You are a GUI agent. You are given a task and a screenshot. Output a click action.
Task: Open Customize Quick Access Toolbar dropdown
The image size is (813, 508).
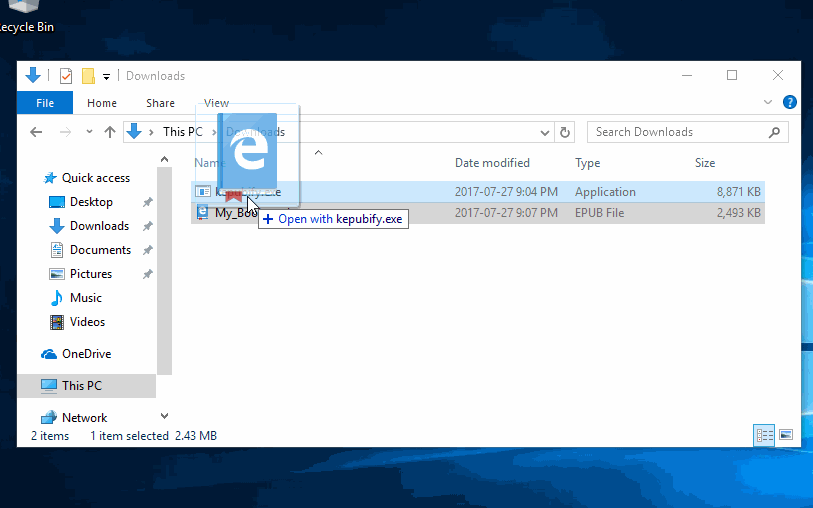(x=106, y=77)
